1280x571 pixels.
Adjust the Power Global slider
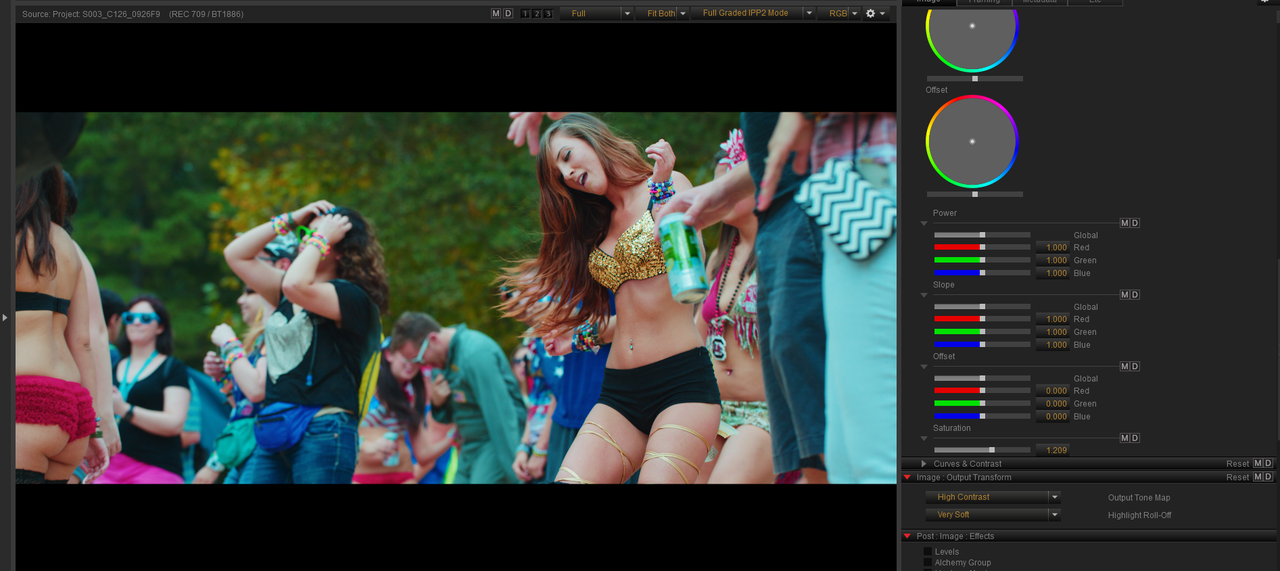982,235
